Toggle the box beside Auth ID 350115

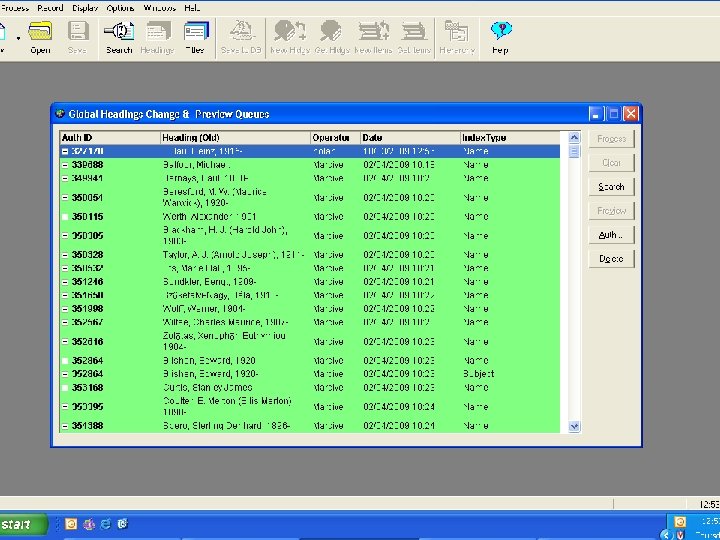pos(65,217)
